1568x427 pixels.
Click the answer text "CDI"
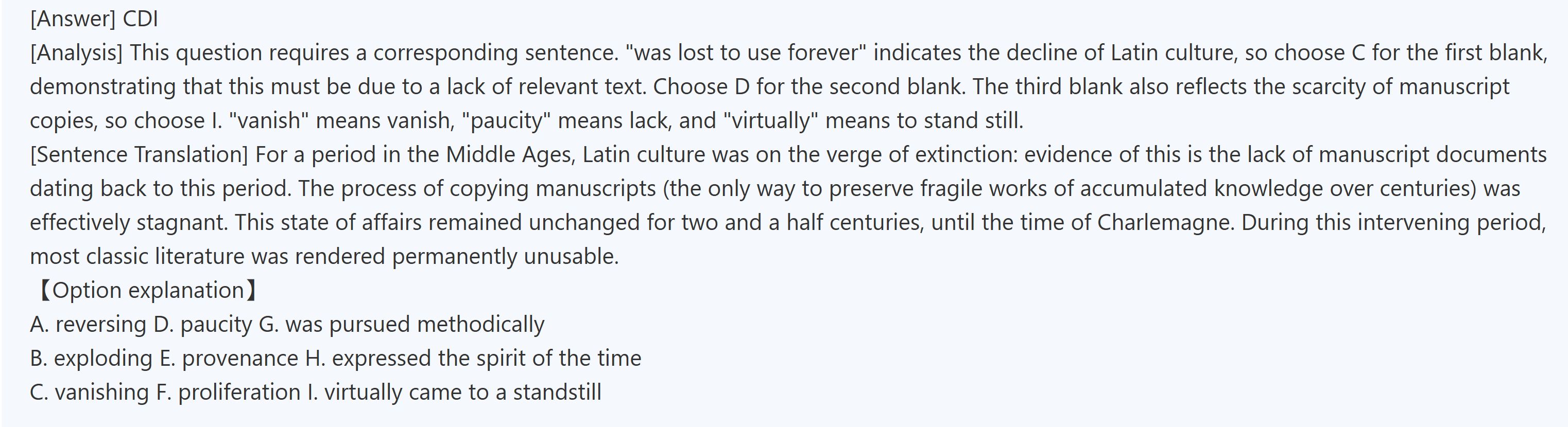pos(140,19)
